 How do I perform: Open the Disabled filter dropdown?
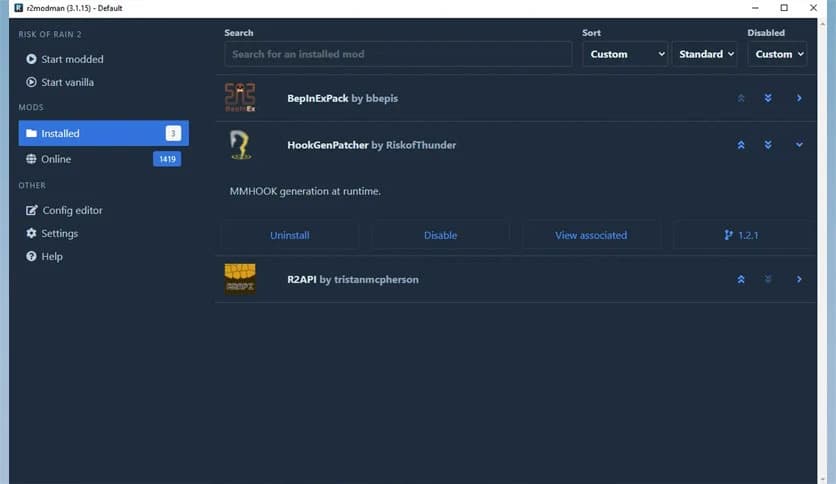pyautogui.click(x=777, y=54)
